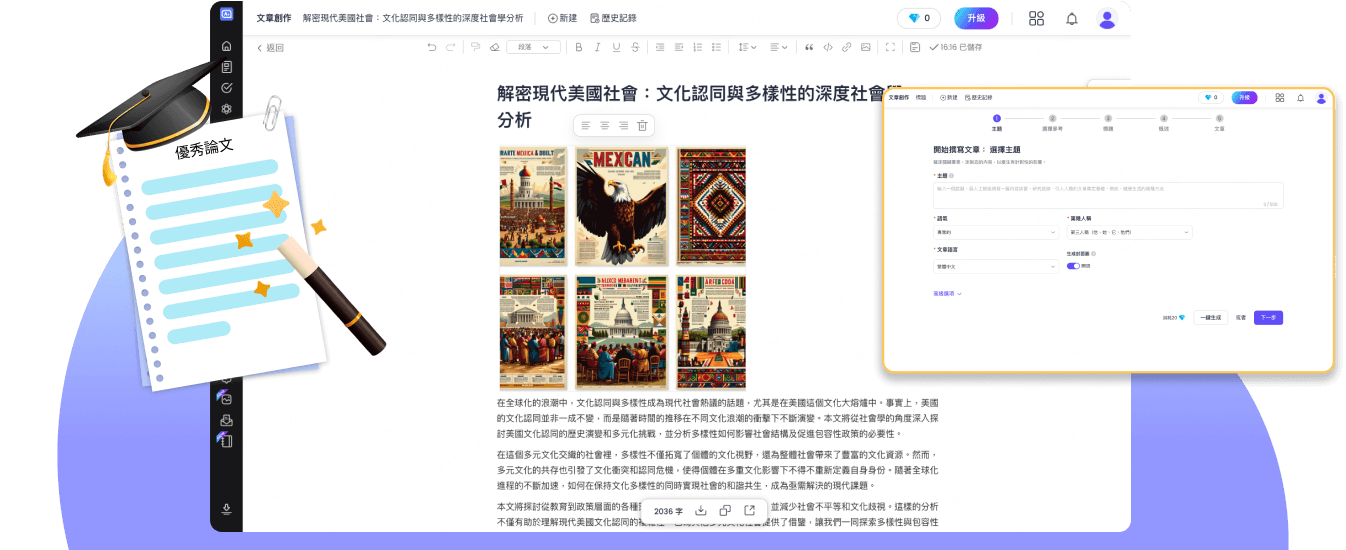Open the user avatar menu in the main header
Screen dimensions: 1346x550
[x=1106, y=18]
